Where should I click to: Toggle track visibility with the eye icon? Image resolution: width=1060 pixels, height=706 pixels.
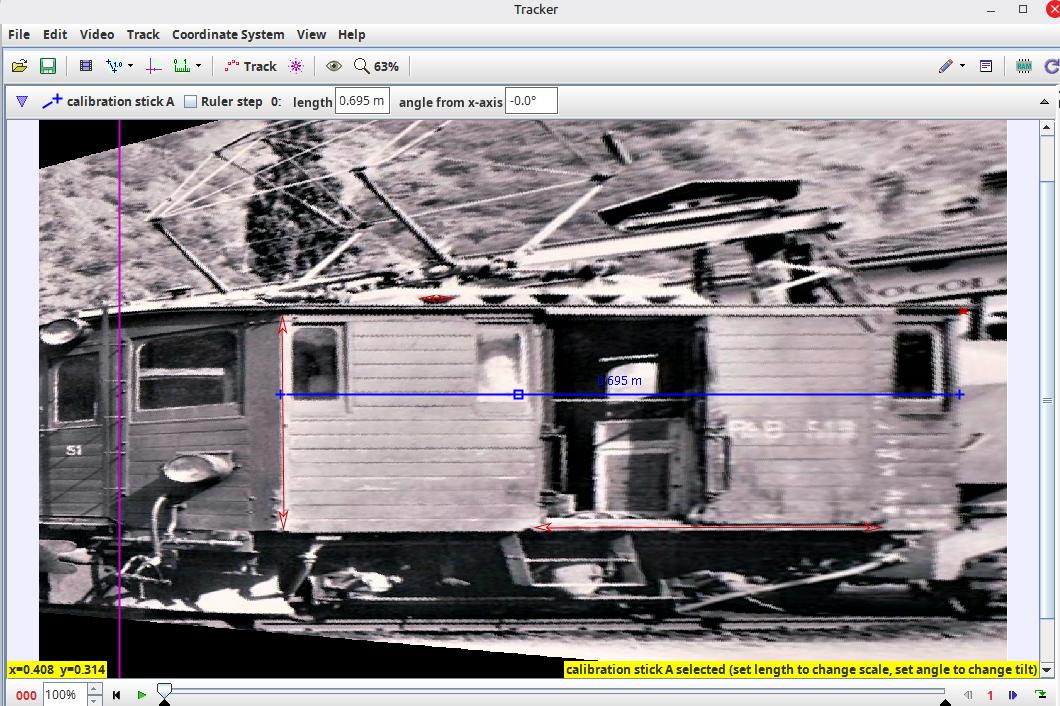334,66
